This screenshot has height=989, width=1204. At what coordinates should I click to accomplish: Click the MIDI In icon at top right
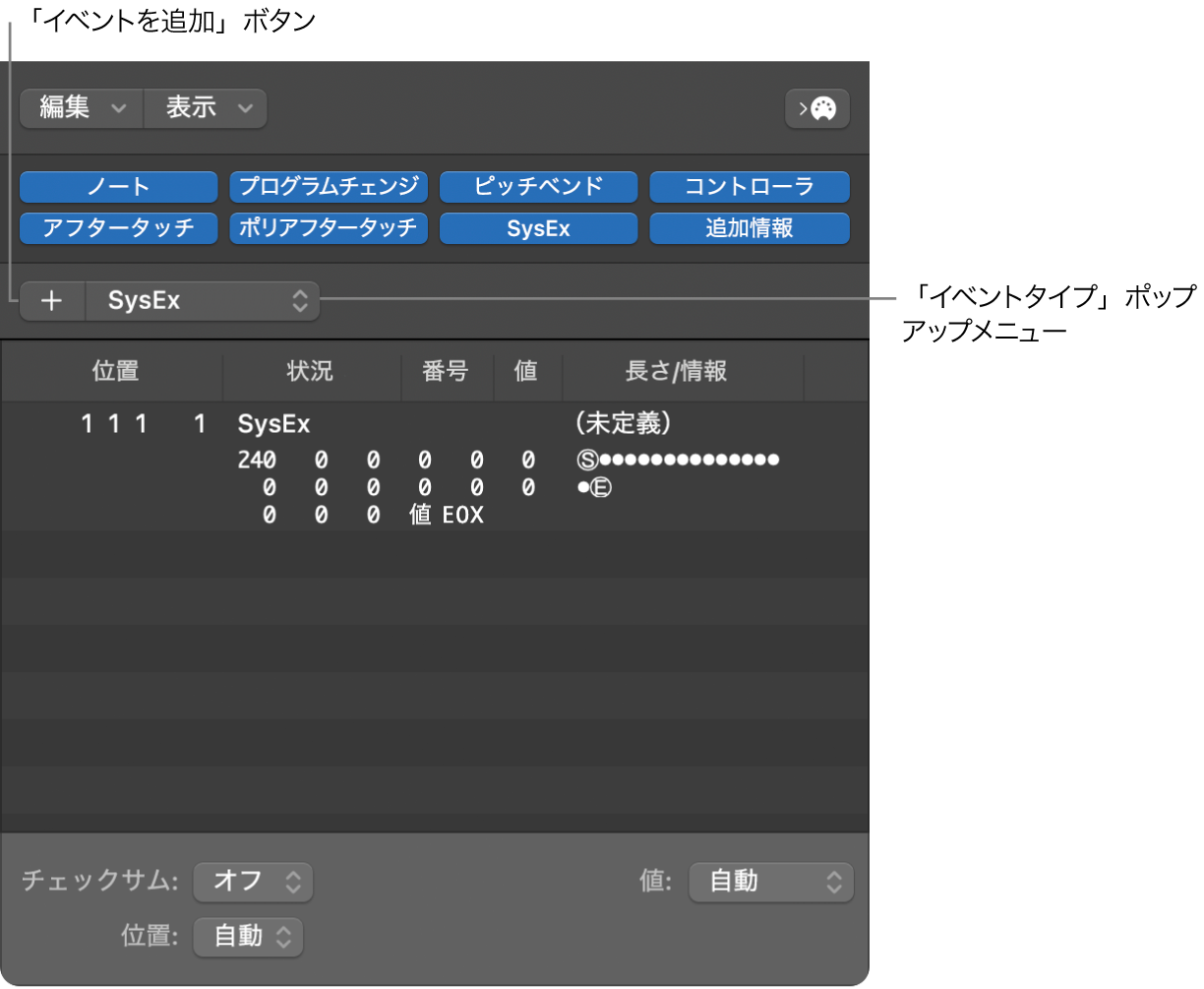click(816, 108)
